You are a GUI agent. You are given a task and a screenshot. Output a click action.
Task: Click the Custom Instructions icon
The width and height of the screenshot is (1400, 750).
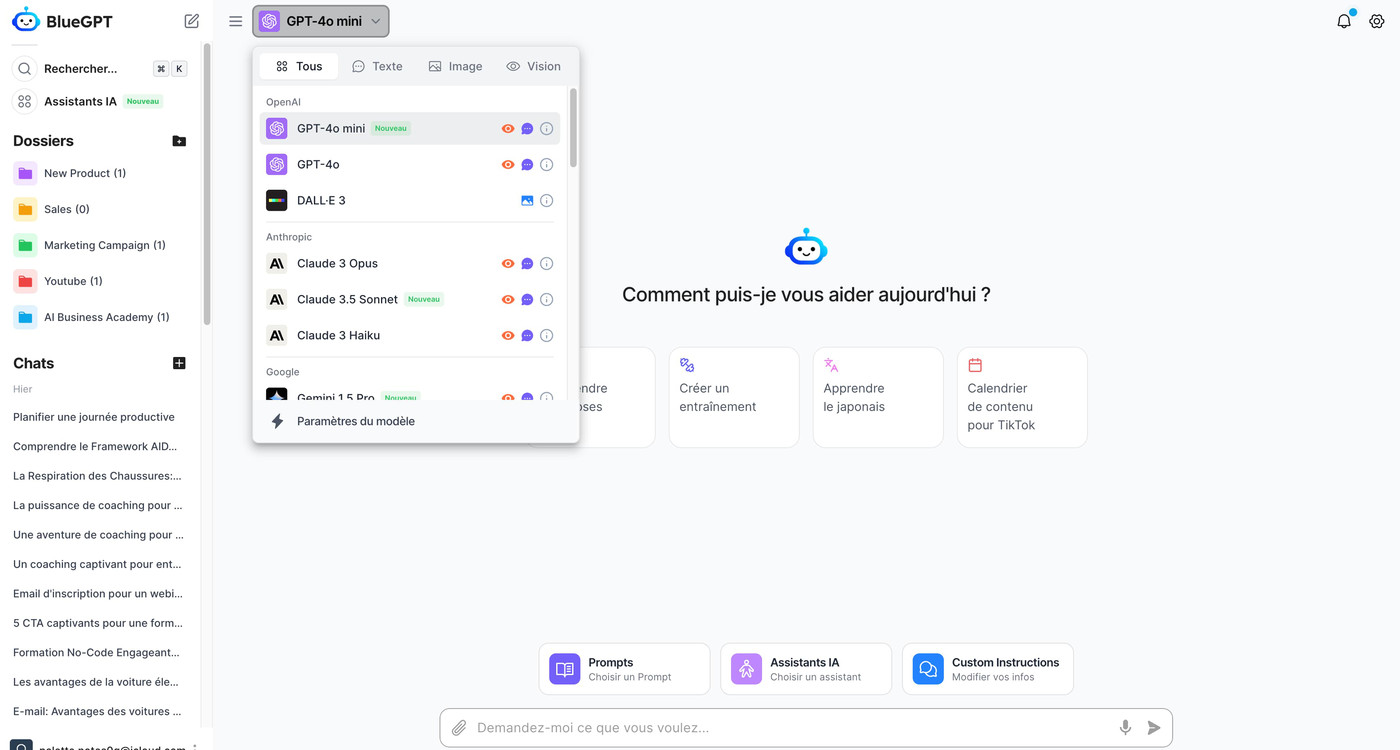tap(927, 668)
